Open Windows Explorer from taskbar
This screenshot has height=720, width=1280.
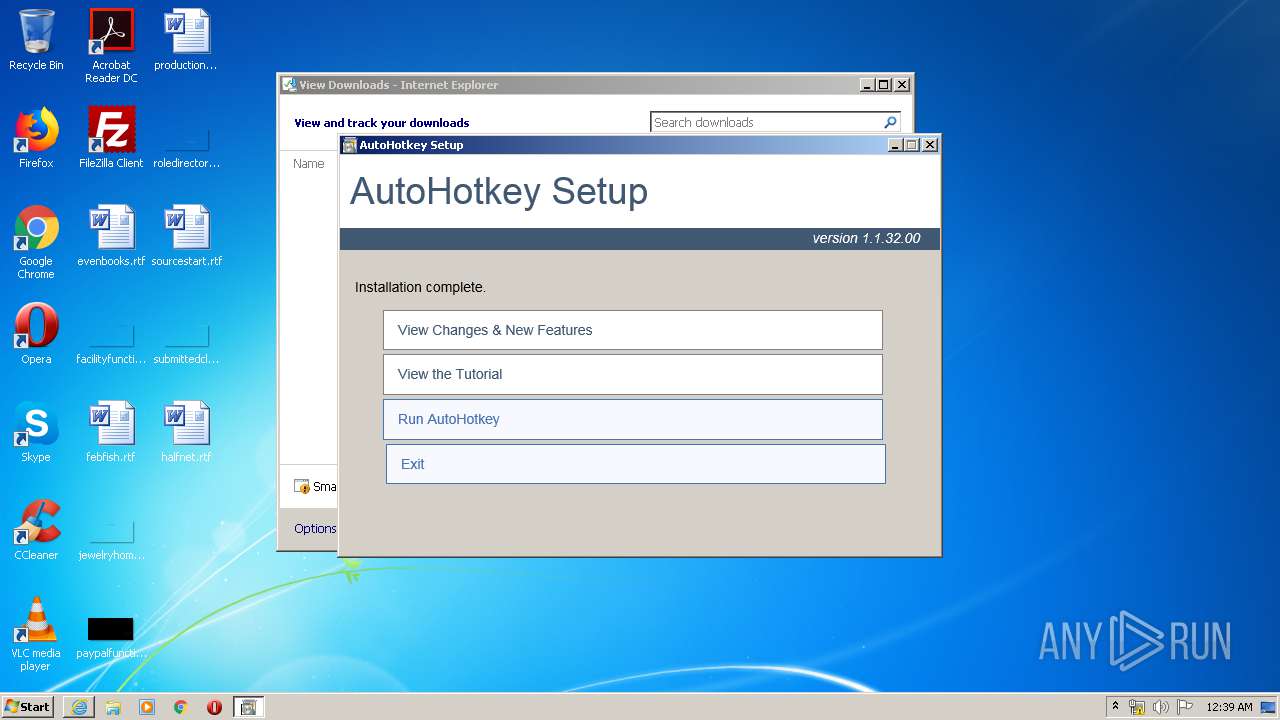[x=113, y=707]
